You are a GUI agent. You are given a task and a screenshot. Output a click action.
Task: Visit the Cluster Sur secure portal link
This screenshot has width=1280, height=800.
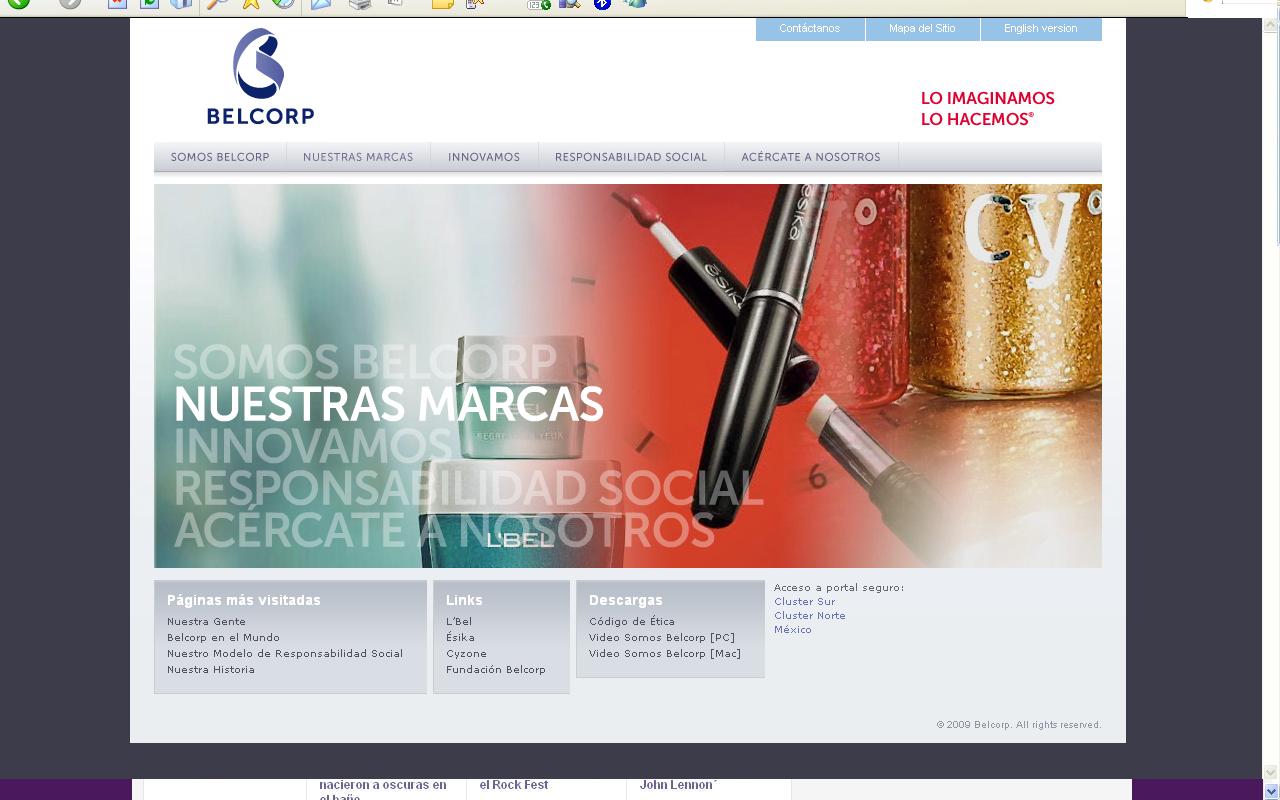pyautogui.click(x=804, y=602)
